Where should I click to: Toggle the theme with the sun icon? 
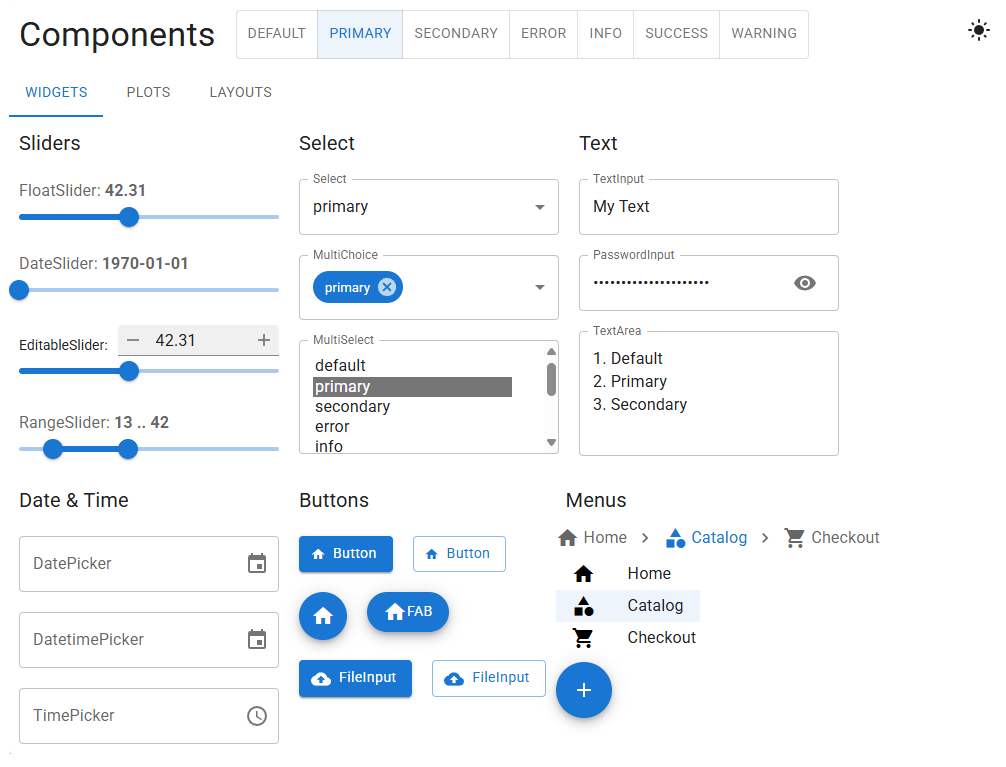pos(978,30)
